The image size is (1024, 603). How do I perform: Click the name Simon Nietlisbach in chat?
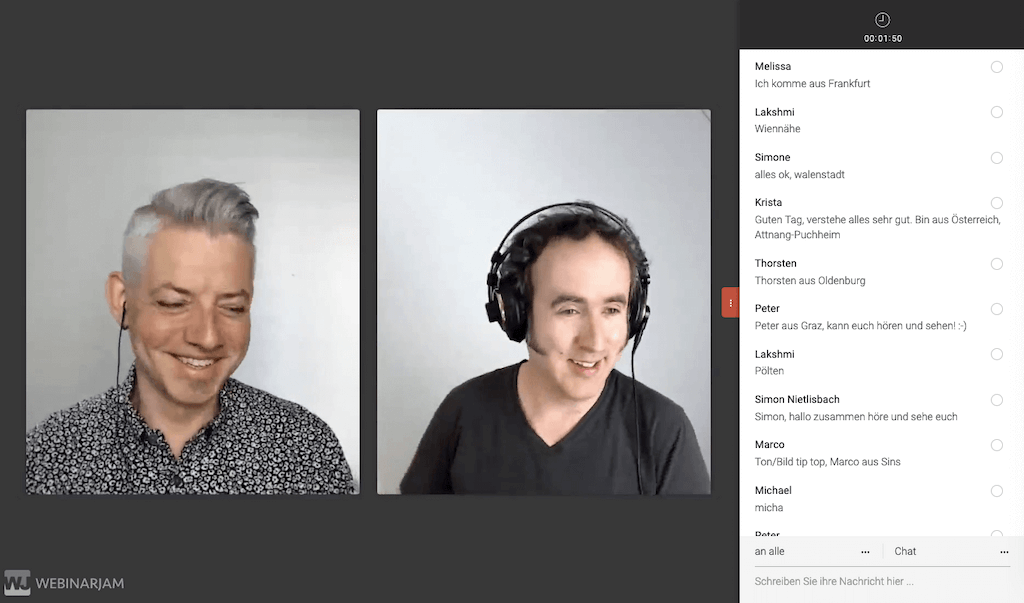pyautogui.click(x=797, y=400)
